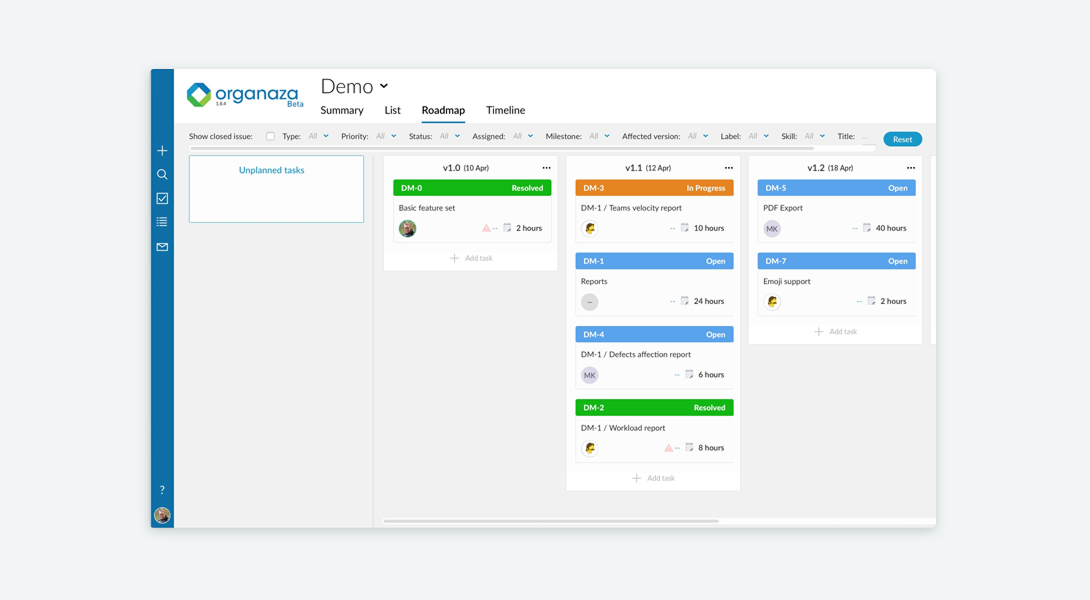This screenshot has height=600, width=1090.
Task: Open the user profile avatar in sidebar
Action: point(162,515)
